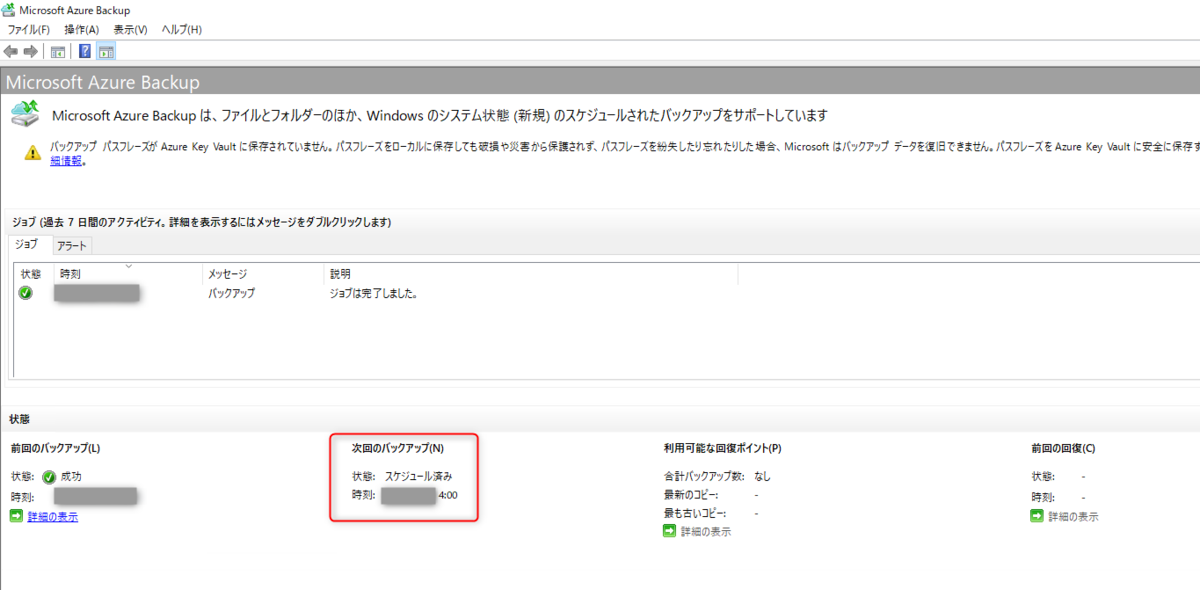
Task: Open the ファイル(F) menu
Action: pos(28,29)
